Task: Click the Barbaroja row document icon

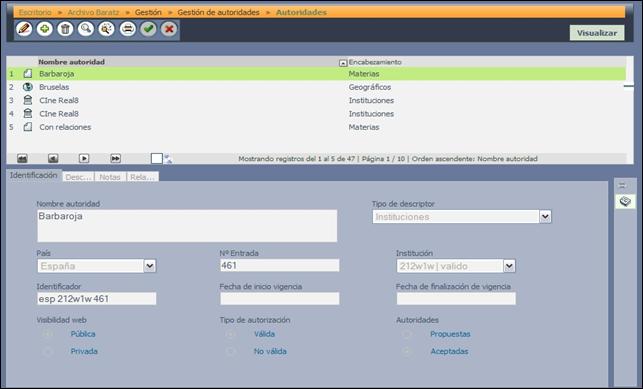Action: [27, 74]
